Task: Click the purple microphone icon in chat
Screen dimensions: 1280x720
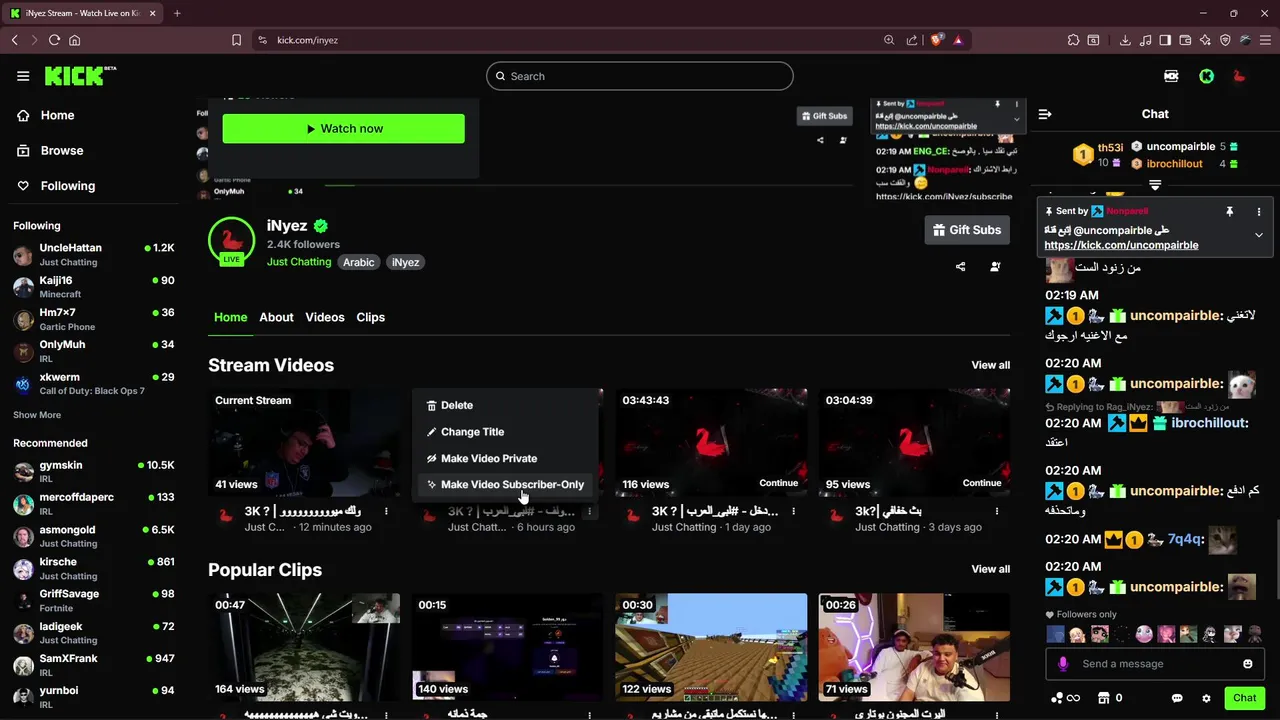Action: click(1063, 664)
